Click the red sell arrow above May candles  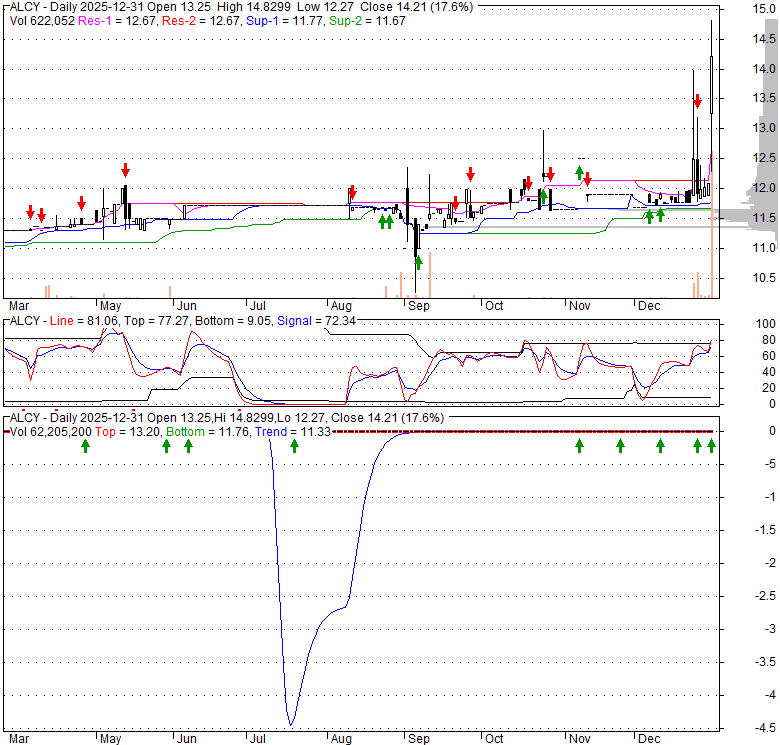125,169
